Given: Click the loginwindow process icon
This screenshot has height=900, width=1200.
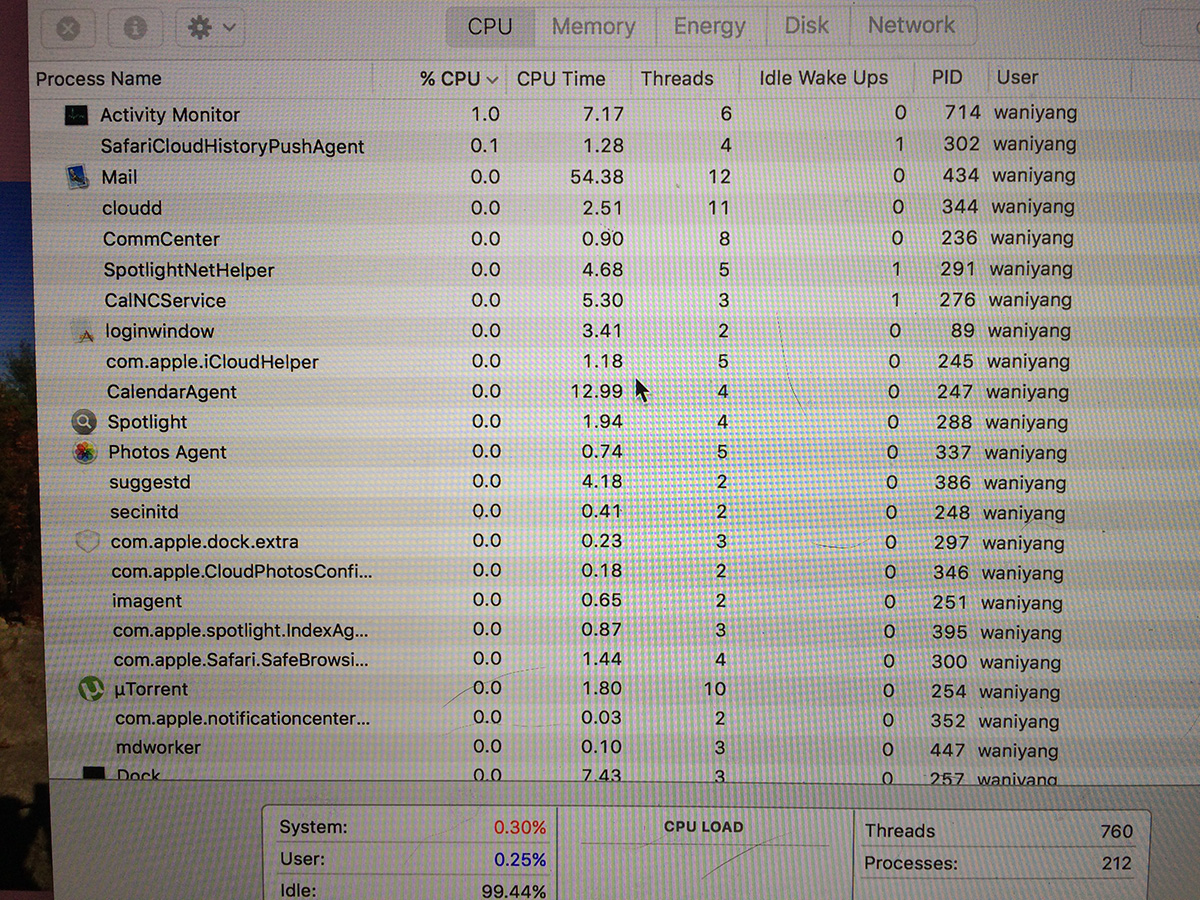Looking at the screenshot, I should pos(86,332).
